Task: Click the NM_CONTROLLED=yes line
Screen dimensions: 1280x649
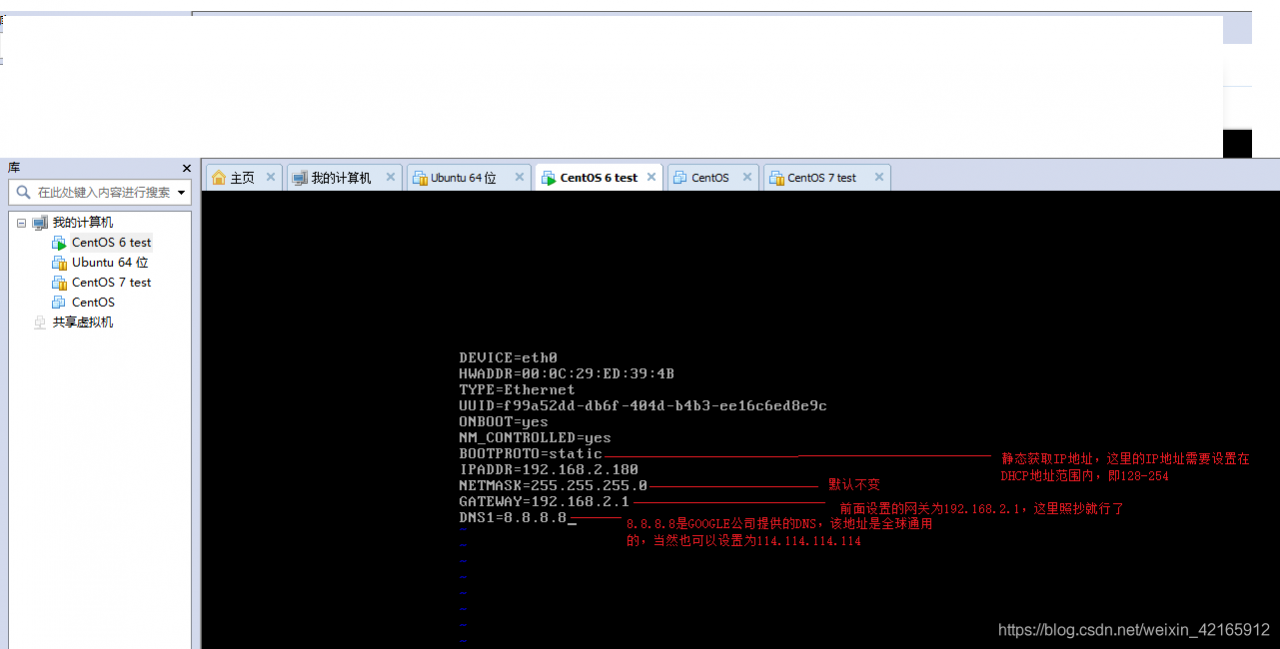Action: click(535, 437)
